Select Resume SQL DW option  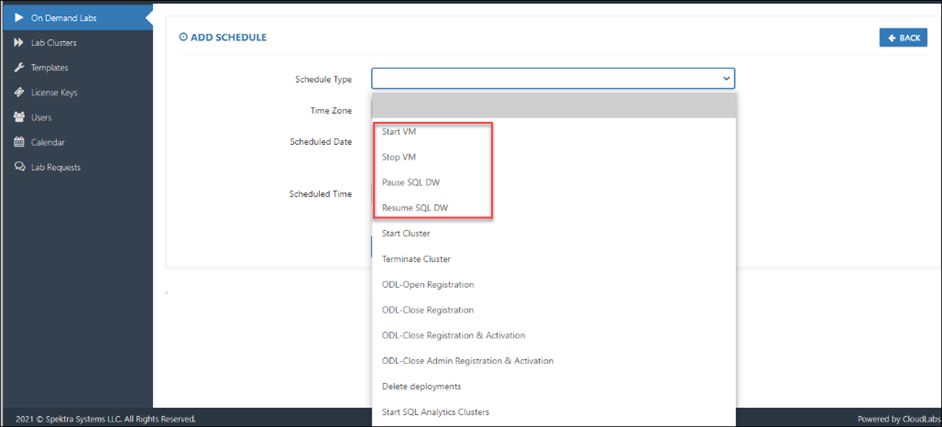(553, 208)
